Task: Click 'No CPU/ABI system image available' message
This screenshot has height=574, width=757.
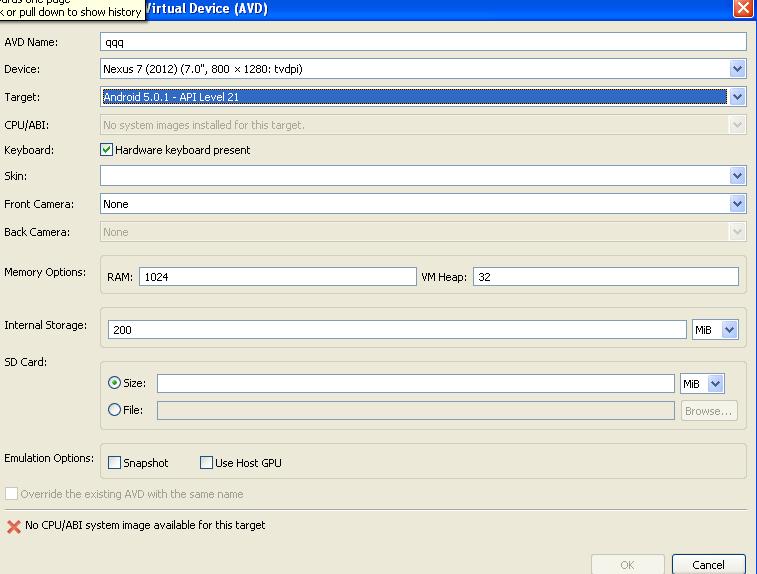Action: pyautogui.click(x=145, y=525)
